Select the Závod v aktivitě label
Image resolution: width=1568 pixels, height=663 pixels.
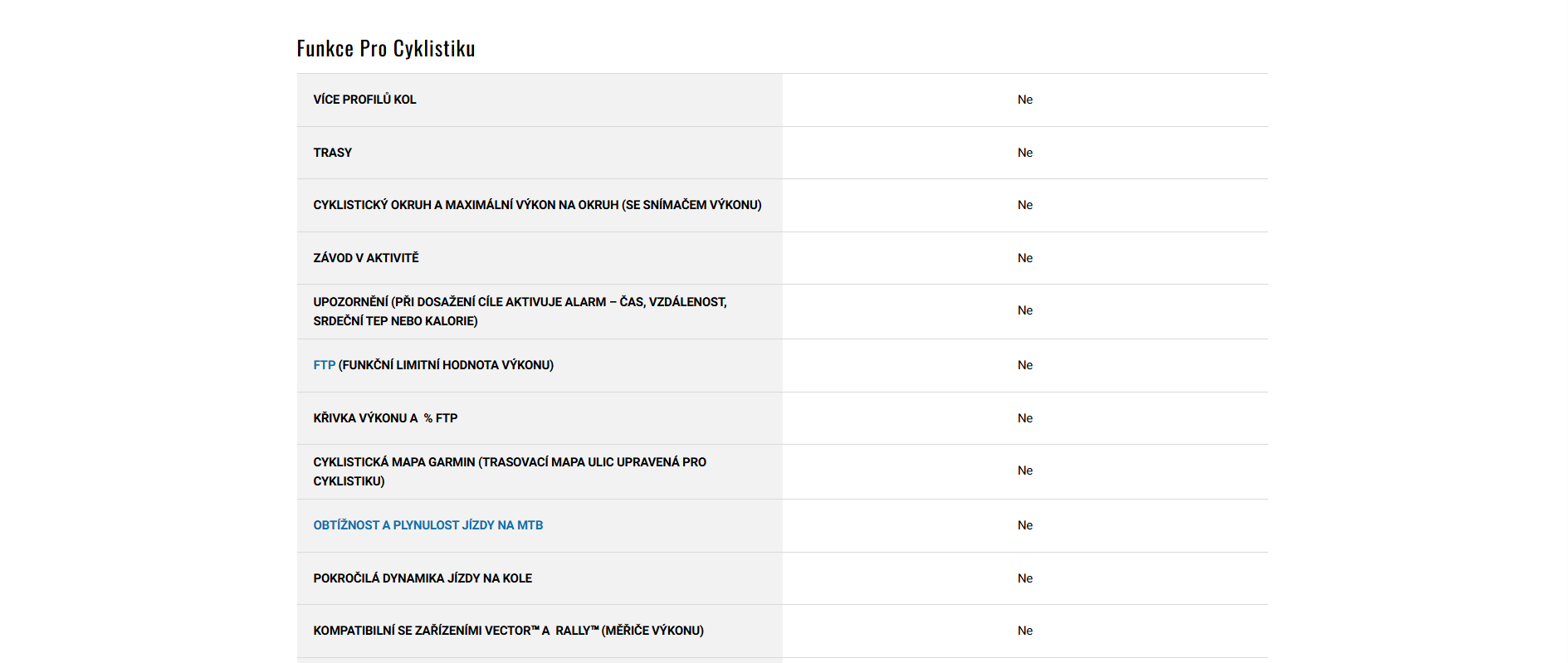366,258
